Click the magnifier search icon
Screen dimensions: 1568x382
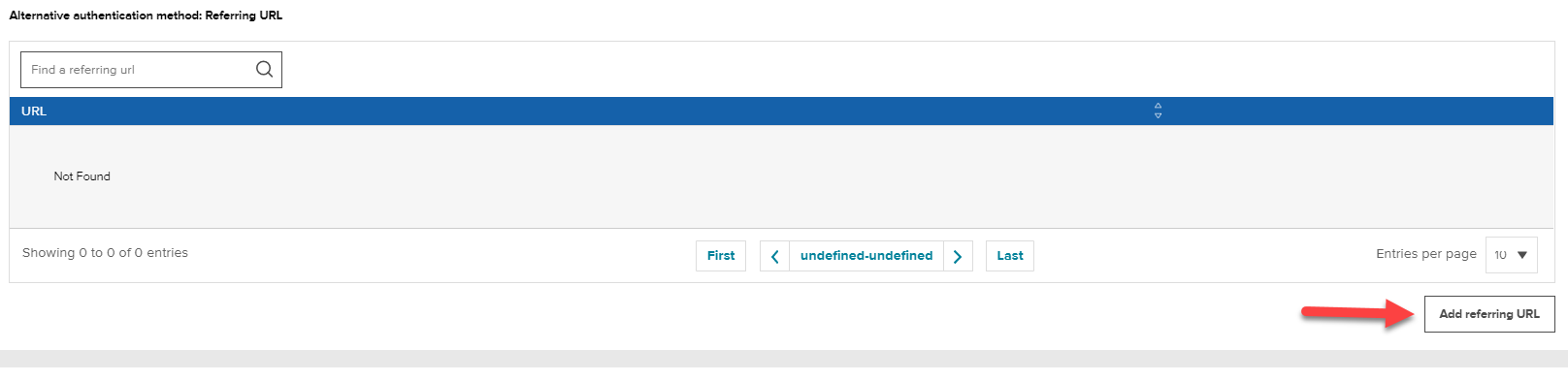pyautogui.click(x=264, y=70)
